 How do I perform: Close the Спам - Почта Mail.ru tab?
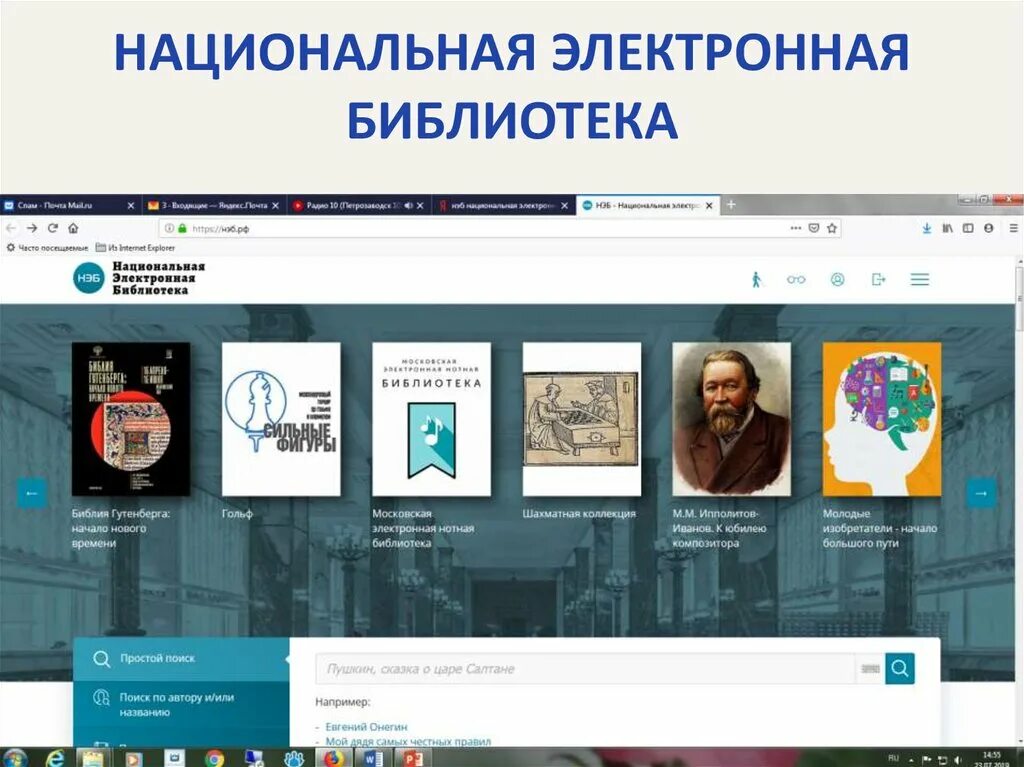click(131, 205)
